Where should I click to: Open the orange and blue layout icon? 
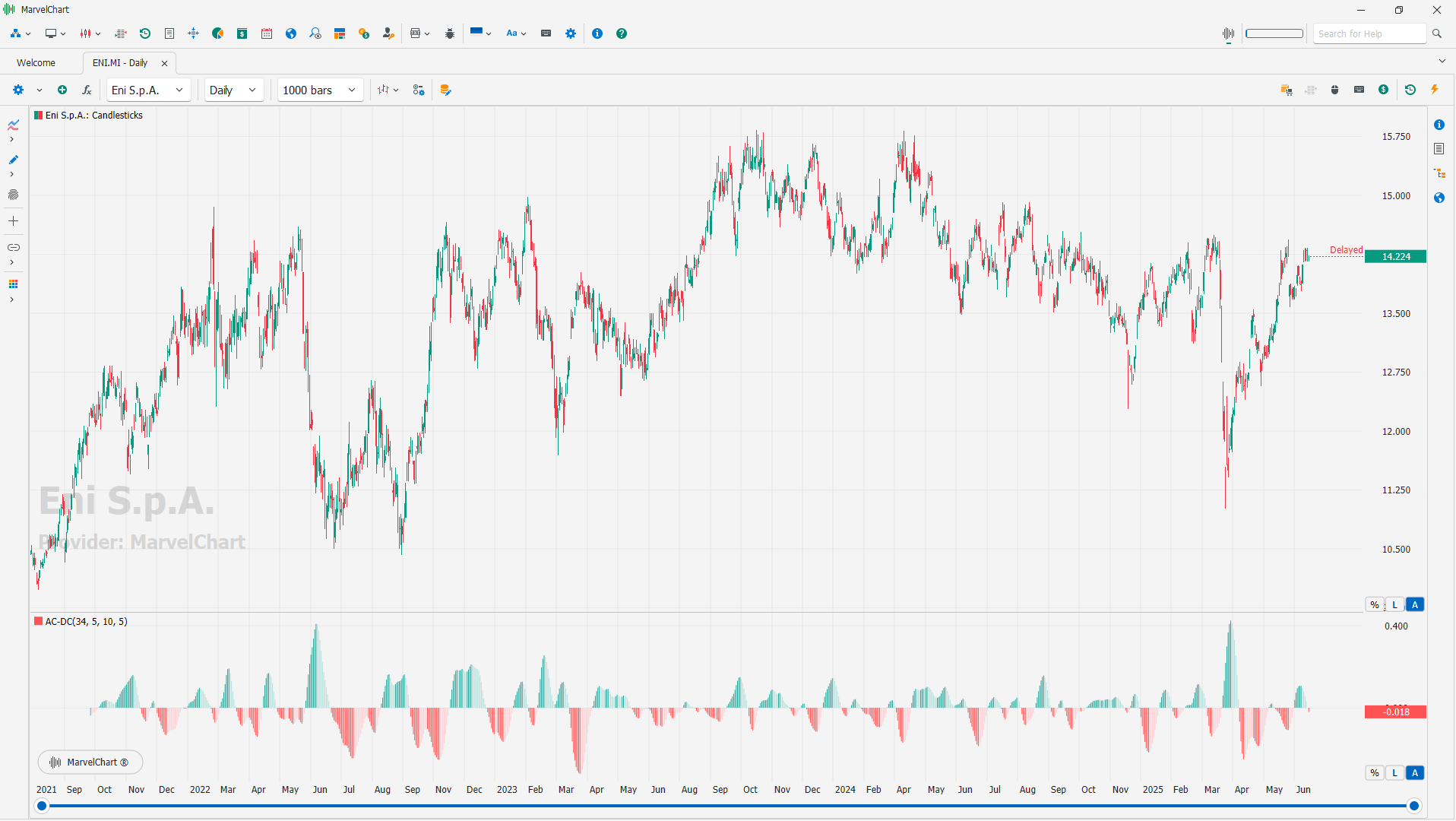tap(340, 33)
